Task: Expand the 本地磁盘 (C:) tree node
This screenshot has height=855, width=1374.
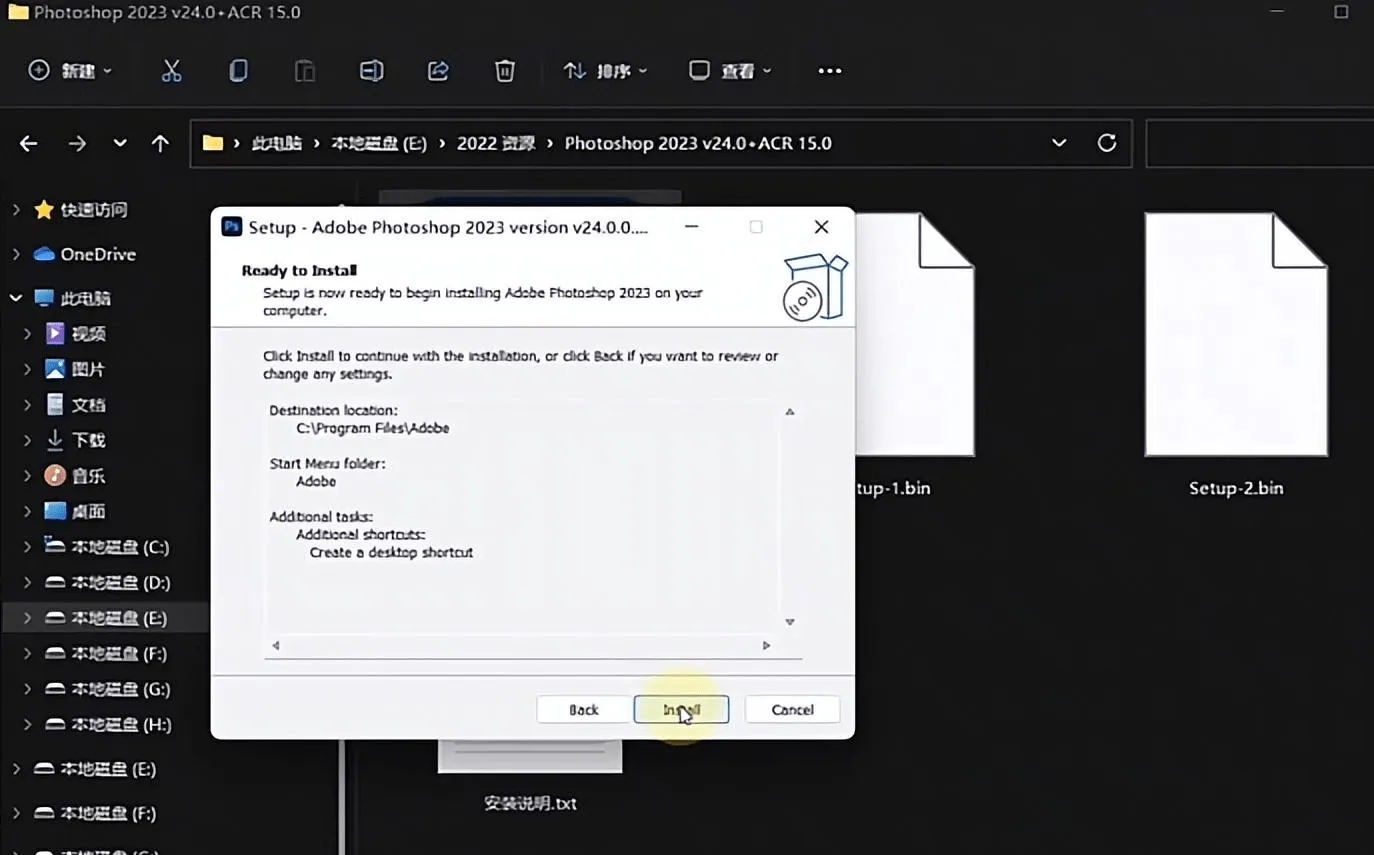Action: pos(28,547)
